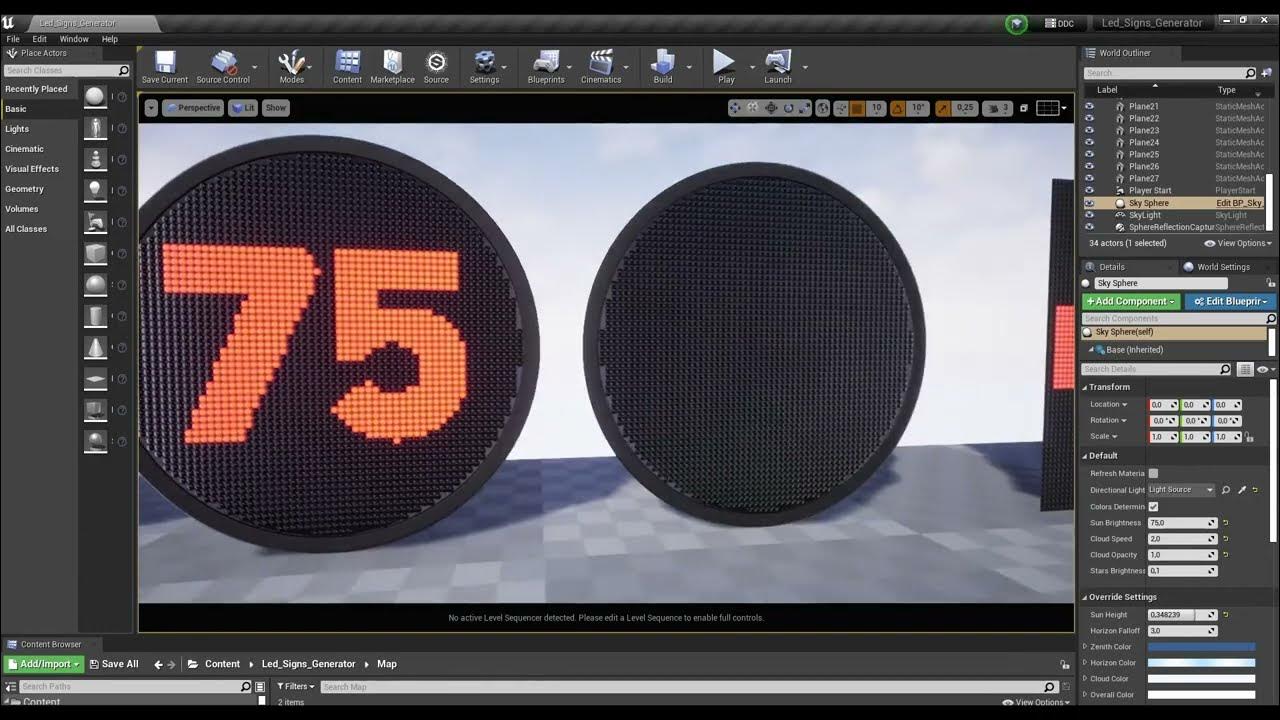Hide Sky Sphere using its eye icon
Image resolution: width=1280 pixels, height=720 pixels.
pos(1089,203)
